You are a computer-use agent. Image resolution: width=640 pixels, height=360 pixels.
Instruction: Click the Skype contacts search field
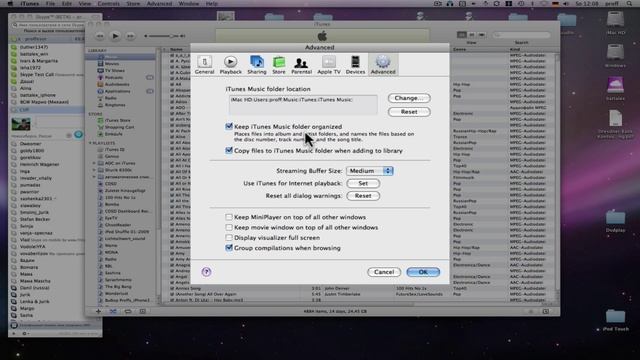(x=49, y=25)
